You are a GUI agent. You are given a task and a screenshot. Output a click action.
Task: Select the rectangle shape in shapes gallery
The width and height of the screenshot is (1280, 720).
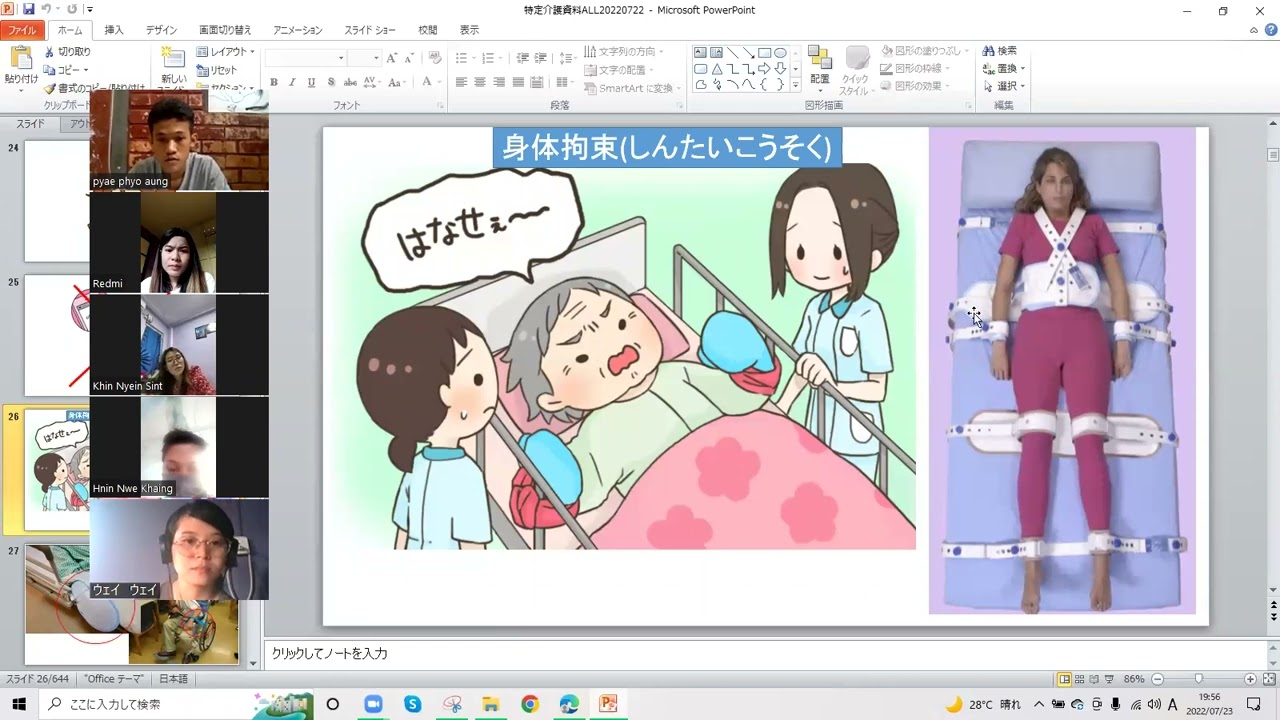(764, 53)
